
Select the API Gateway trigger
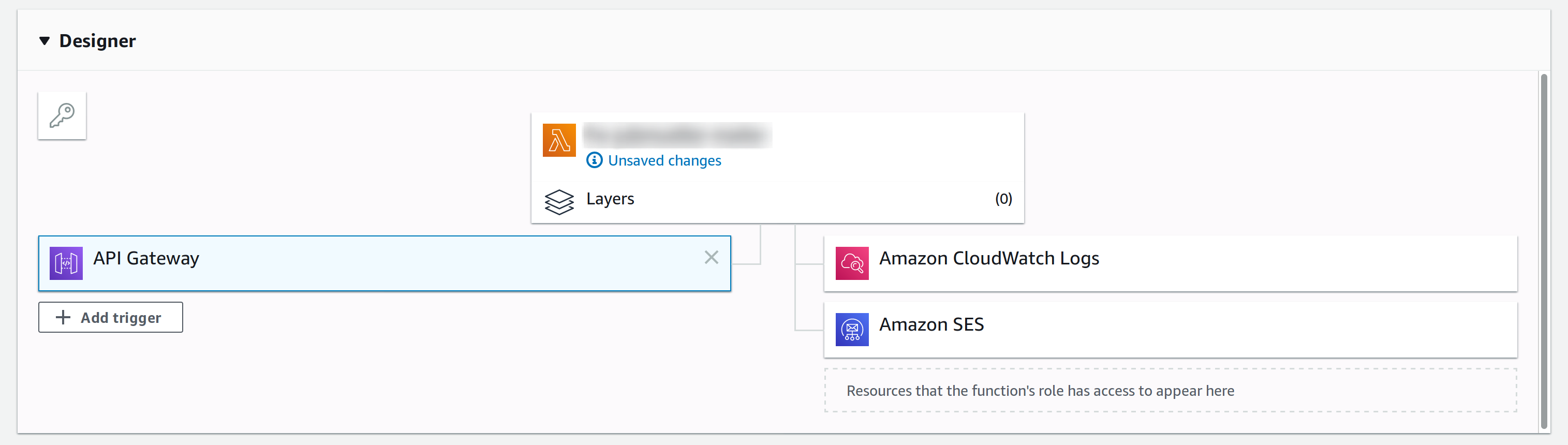(x=384, y=263)
